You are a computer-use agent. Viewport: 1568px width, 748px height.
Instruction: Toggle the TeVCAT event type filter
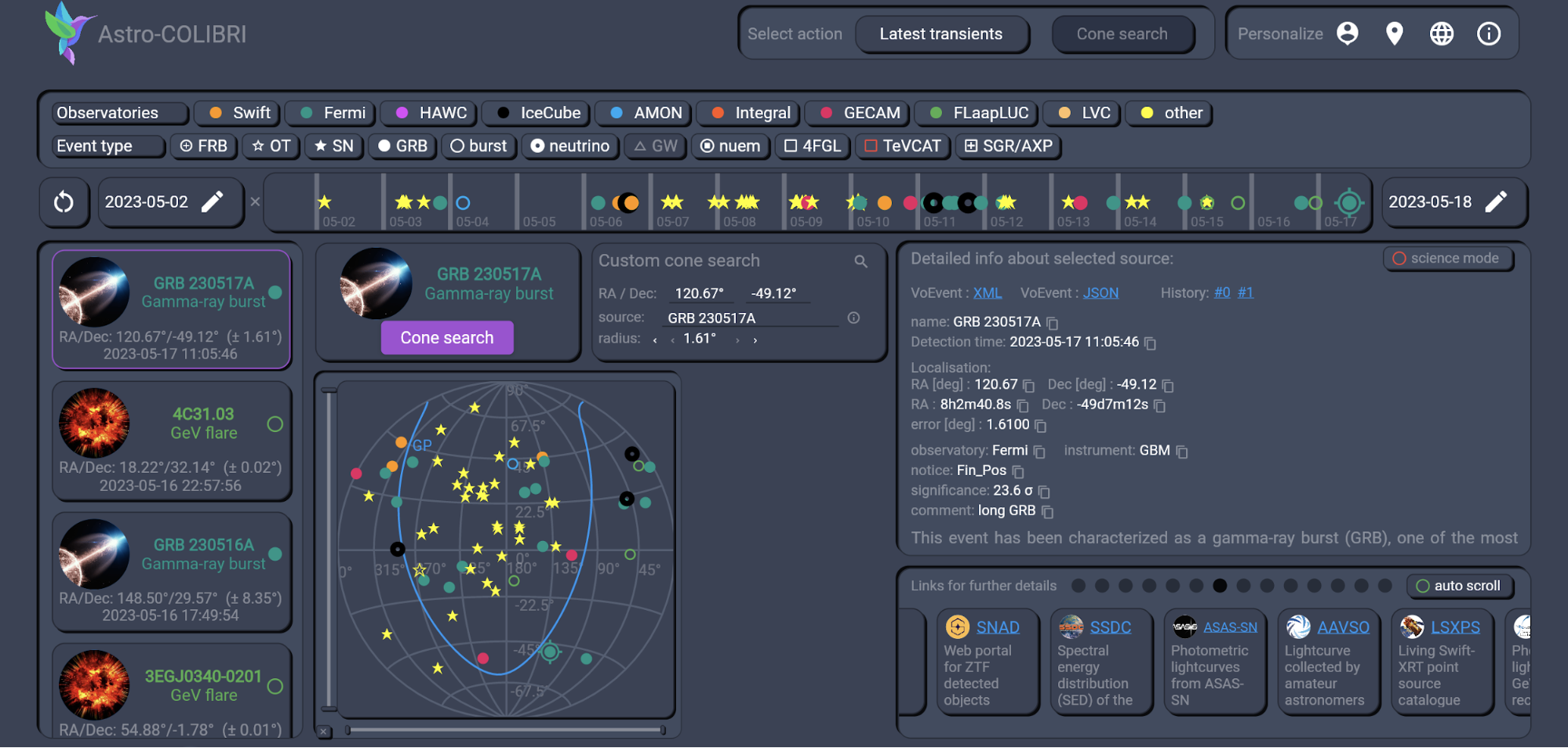tap(903, 146)
